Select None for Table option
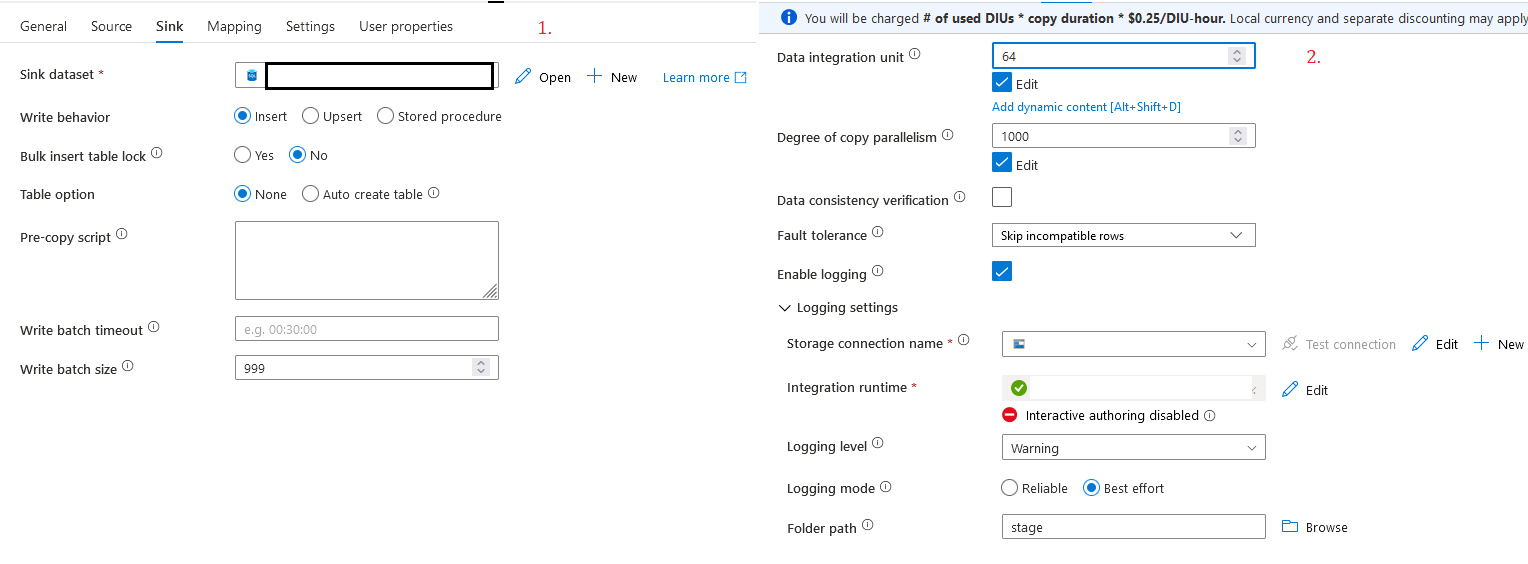This screenshot has width=1528, height=564. pos(242,194)
